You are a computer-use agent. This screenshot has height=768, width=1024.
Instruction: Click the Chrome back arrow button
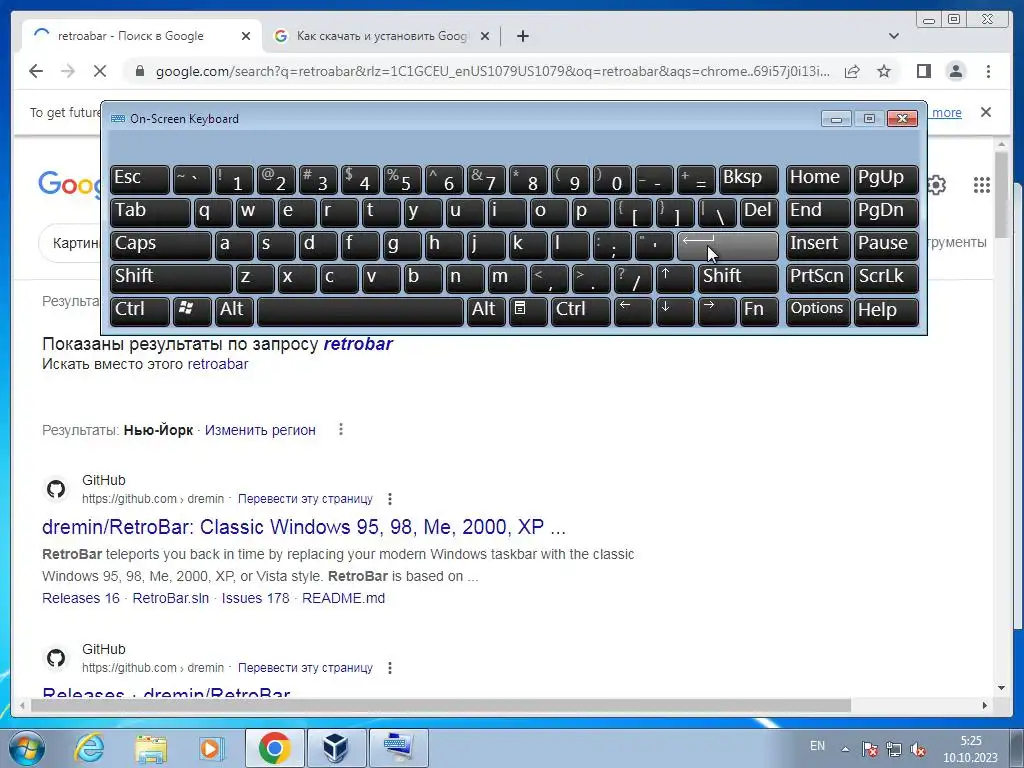point(36,71)
